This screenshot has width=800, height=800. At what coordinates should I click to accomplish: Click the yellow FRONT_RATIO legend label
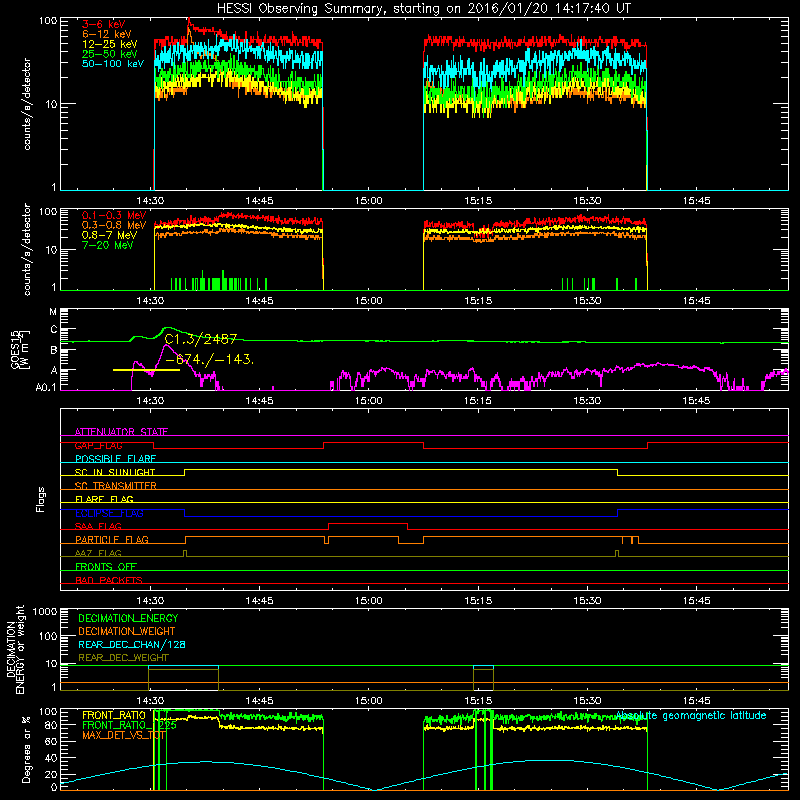coord(114,715)
